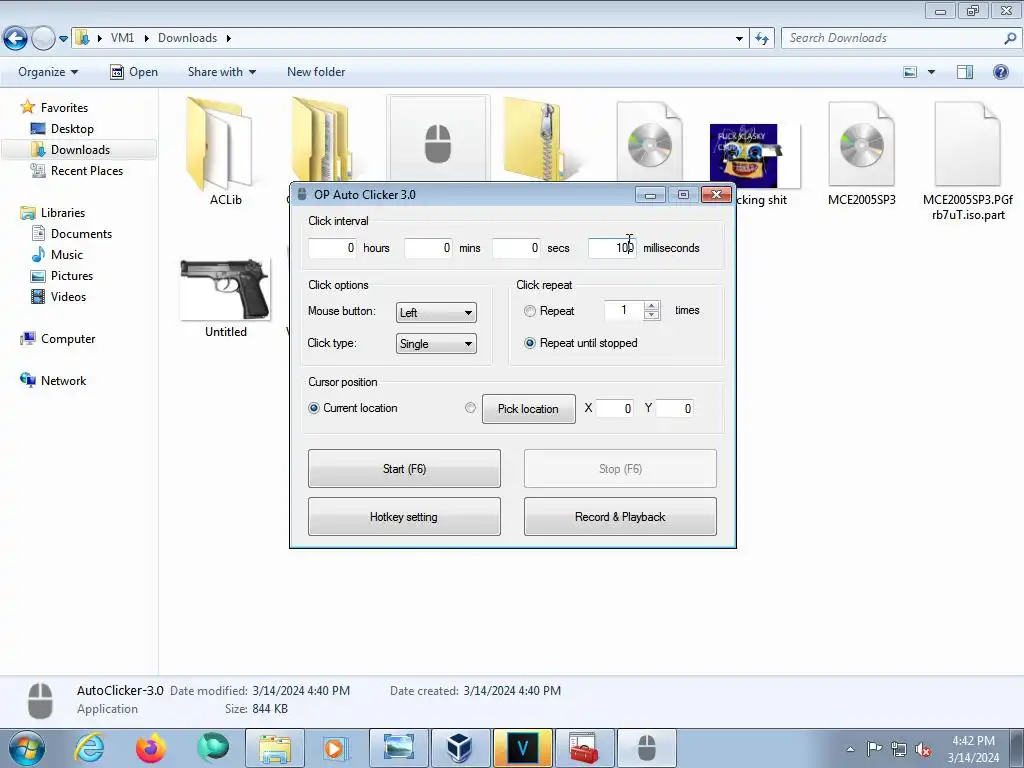The width and height of the screenshot is (1024, 768).
Task: Click the X coordinate field
Action: [x=615, y=408]
